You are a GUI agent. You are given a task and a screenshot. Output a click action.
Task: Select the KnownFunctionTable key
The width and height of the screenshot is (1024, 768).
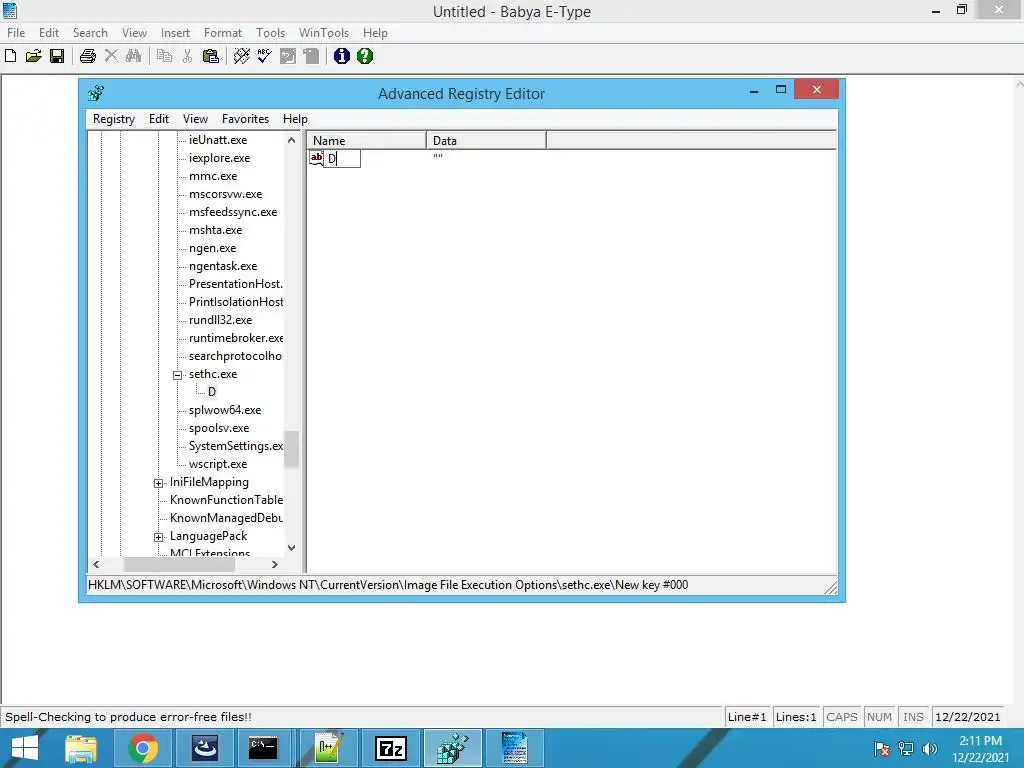click(x=226, y=500)
